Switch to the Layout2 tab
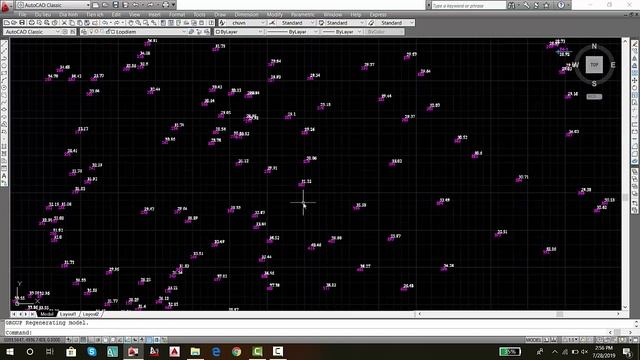The width and height of the screenshot is (640, 360). click(x=91, y=314)
